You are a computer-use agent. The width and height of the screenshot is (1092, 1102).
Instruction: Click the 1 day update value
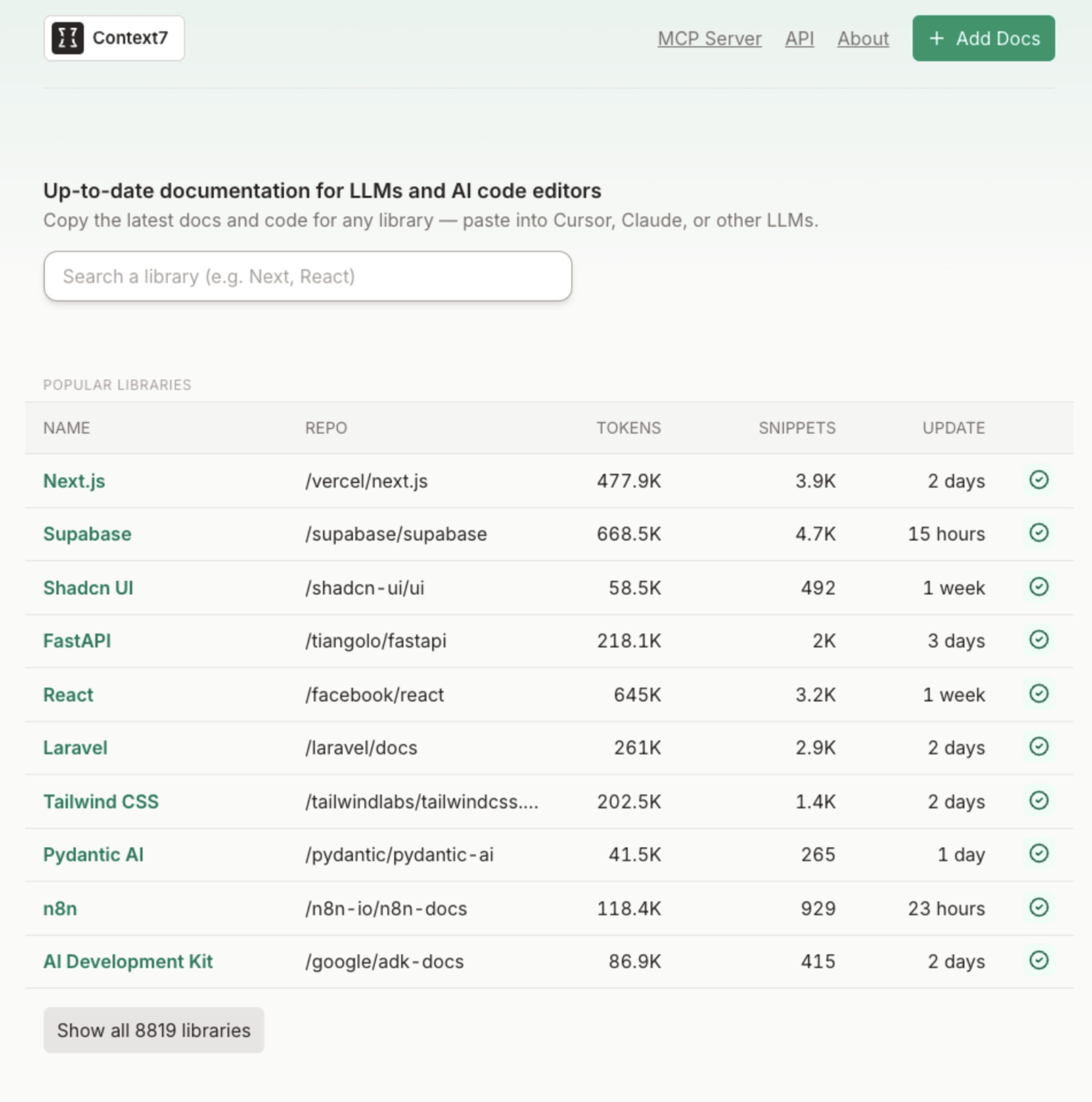coord(961,855)
